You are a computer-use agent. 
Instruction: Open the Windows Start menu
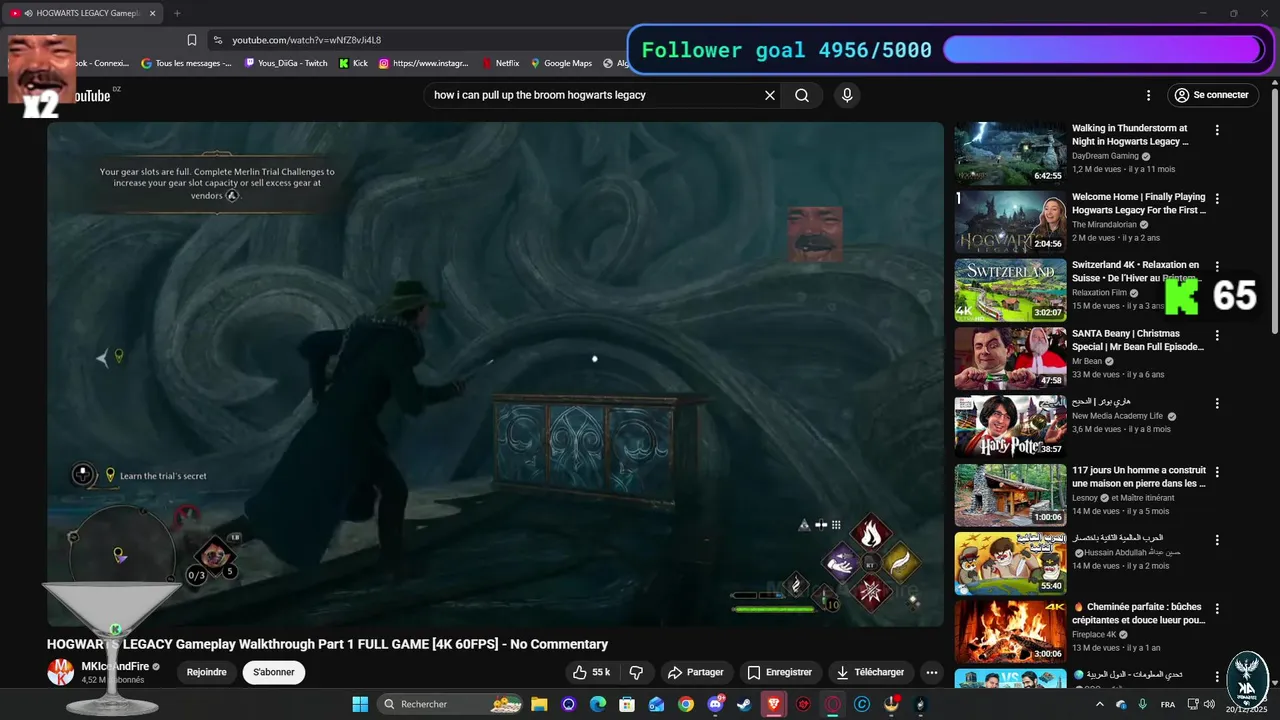point(360,704)
